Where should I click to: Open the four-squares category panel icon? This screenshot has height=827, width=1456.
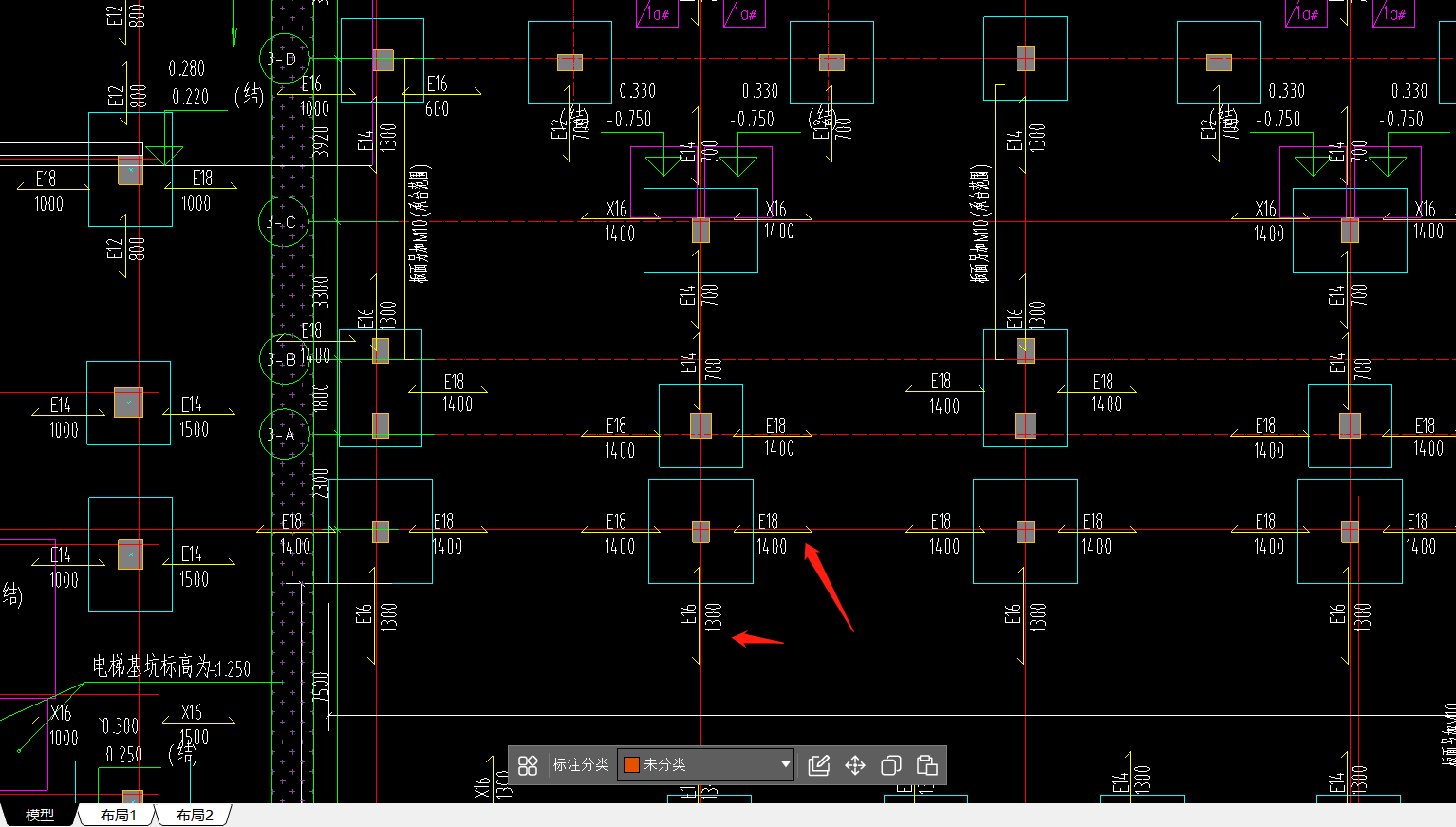pos(529,765)
